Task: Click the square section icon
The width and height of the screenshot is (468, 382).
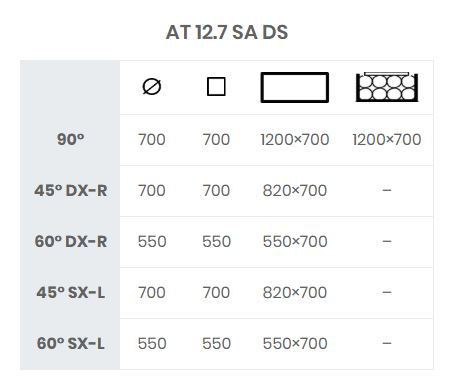Action: (216, 87)
